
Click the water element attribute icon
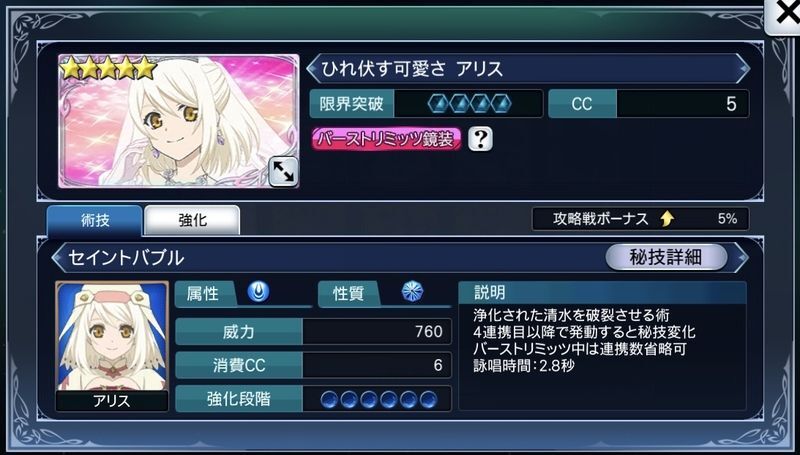pyautogui.click(x=258, y=292)
